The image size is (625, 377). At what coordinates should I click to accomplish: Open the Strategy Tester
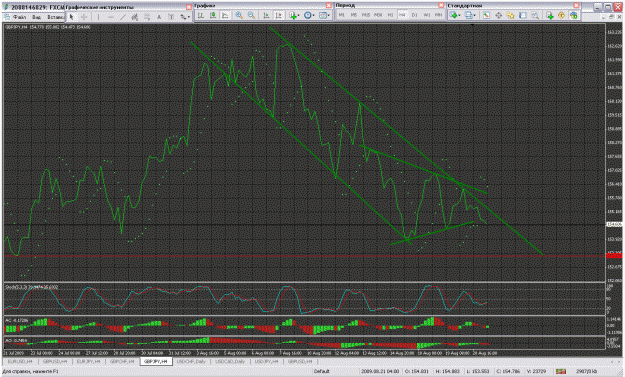tap(535, 15)
